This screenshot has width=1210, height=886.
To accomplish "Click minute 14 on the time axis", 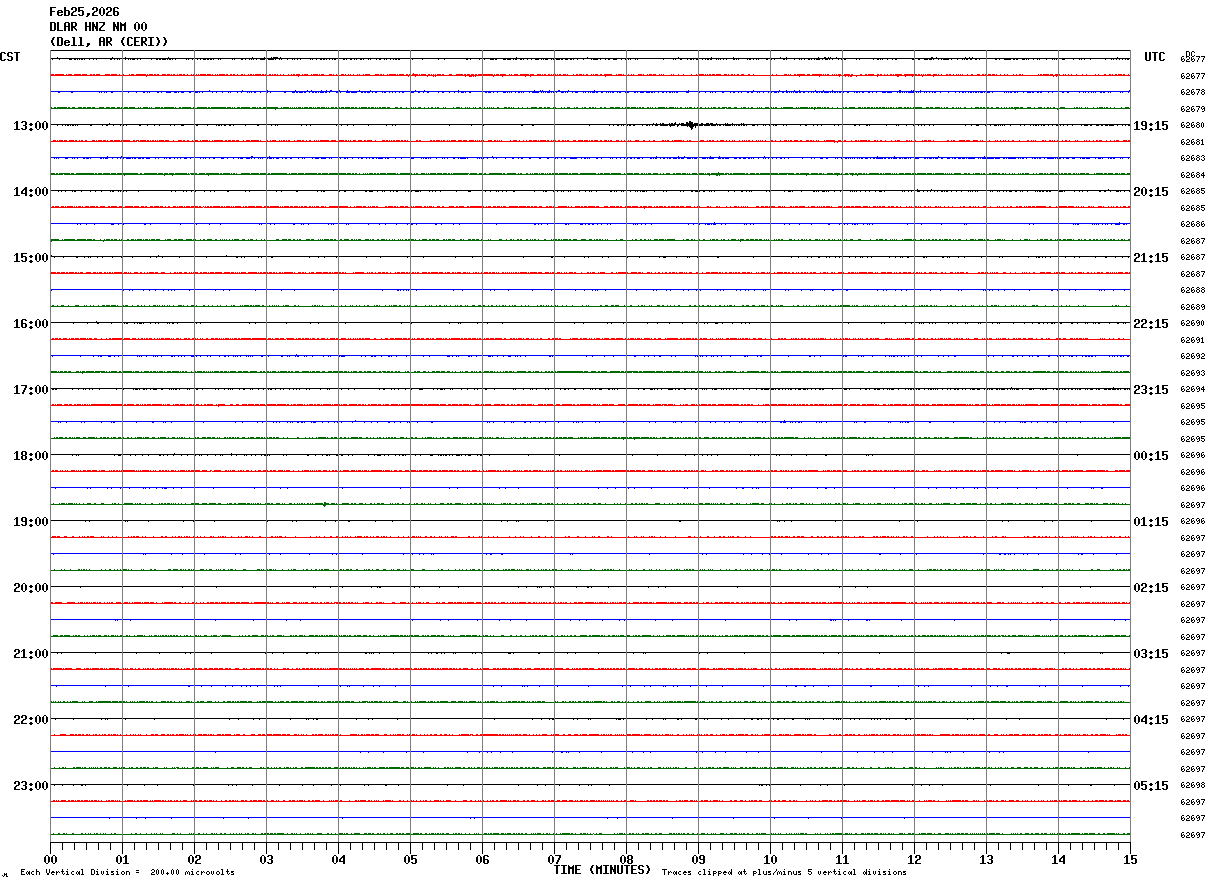I will pyautogui.click(x=1059, y=859).
